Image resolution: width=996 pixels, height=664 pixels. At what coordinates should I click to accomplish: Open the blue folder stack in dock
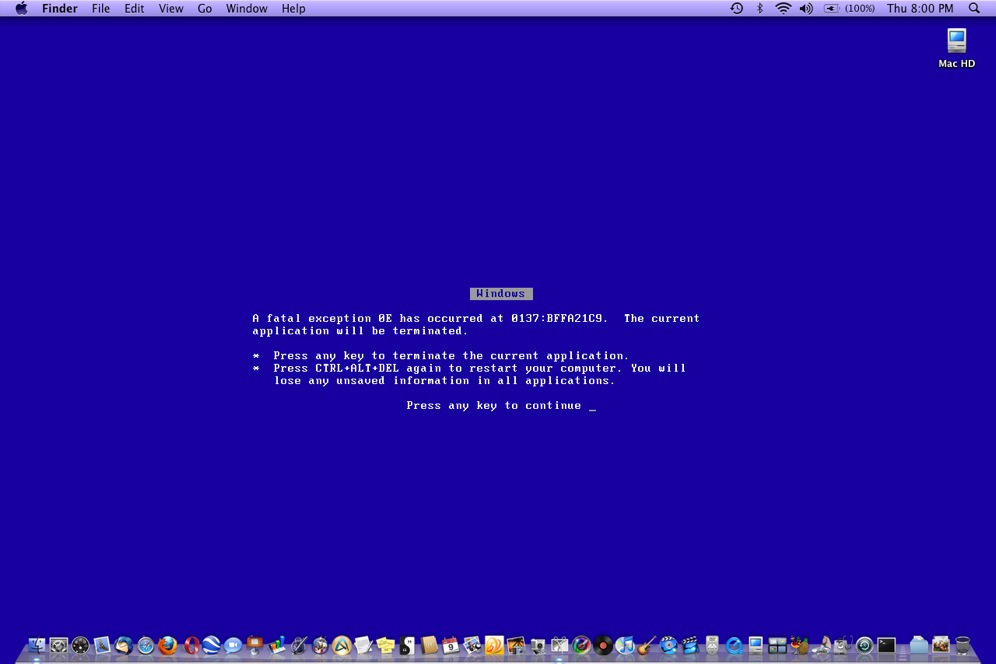point(919,646)
